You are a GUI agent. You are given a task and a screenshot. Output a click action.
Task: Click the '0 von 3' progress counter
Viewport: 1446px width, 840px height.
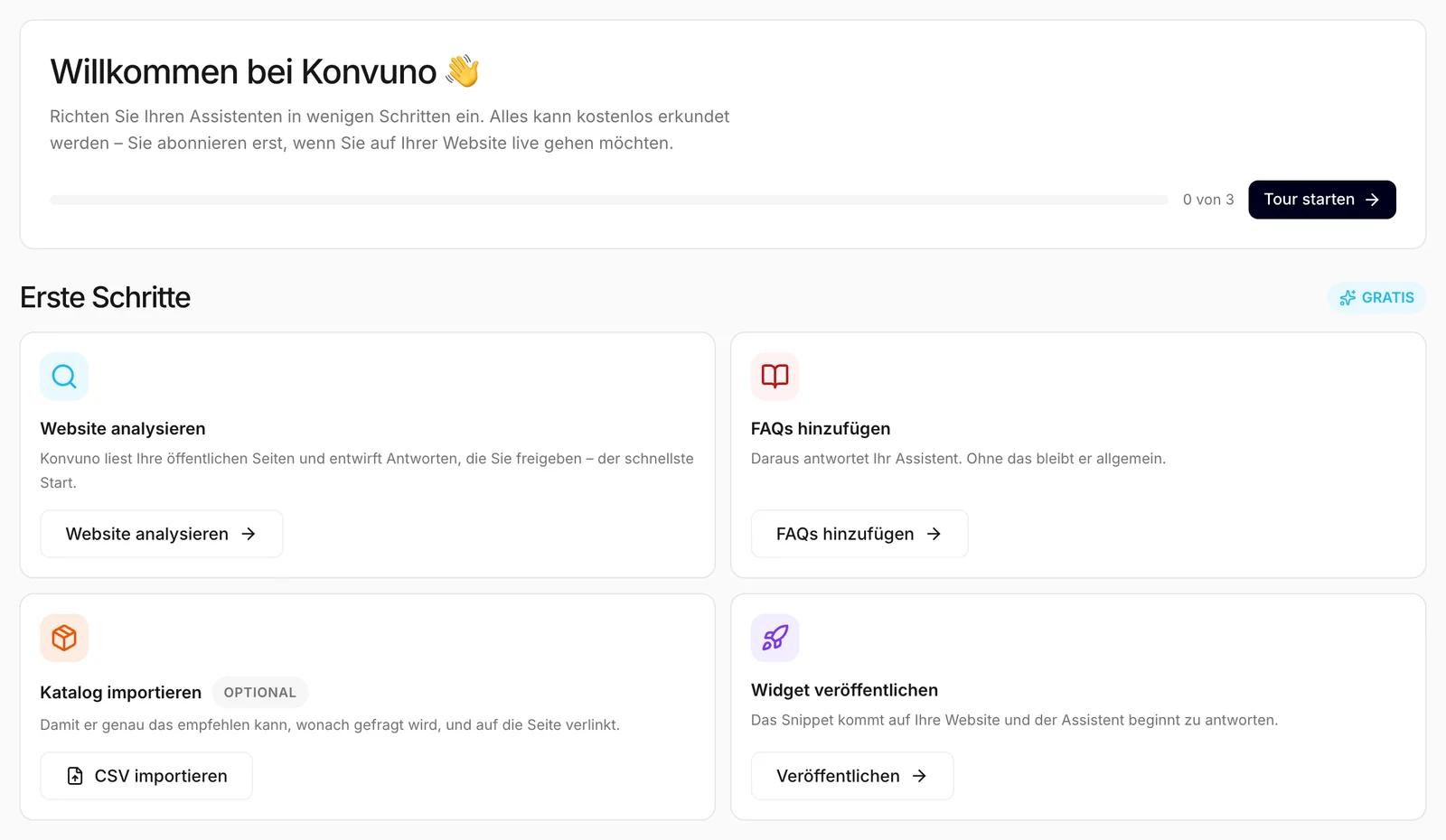pos(1208,200)
